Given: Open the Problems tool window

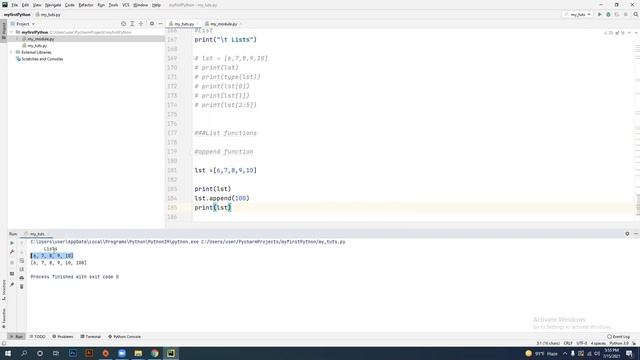Looking at the screenshot, I should [x=63, y=336].
